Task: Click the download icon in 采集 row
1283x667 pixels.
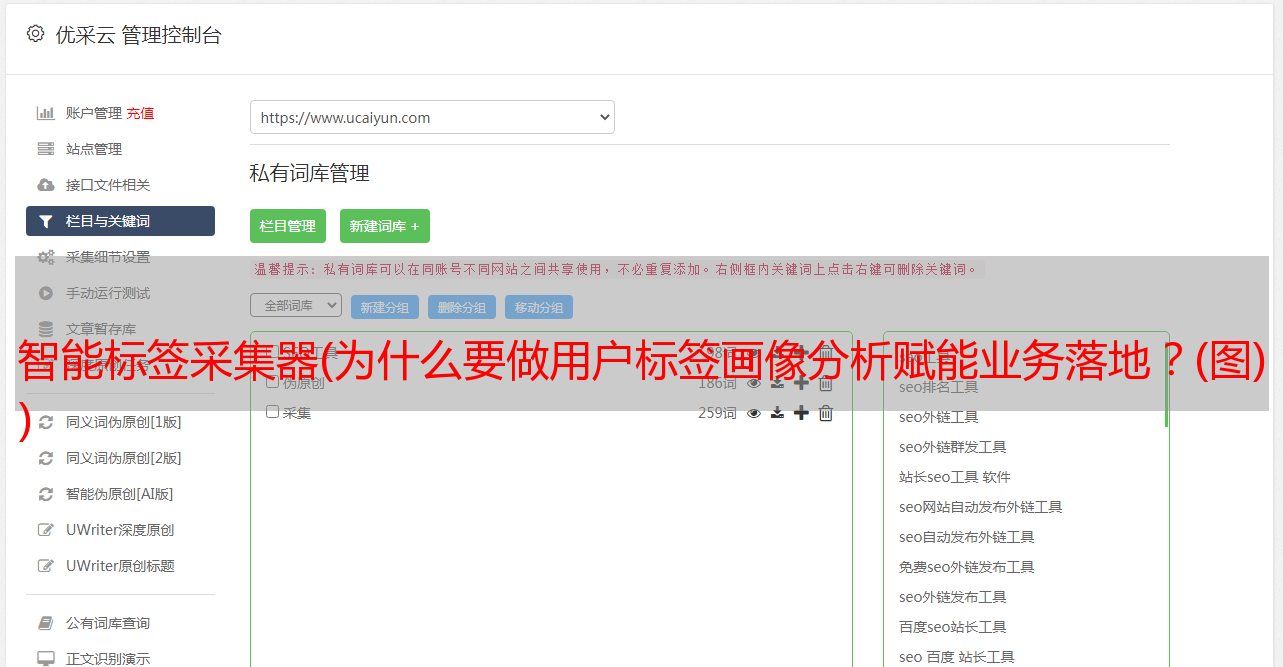Action: 777,413
